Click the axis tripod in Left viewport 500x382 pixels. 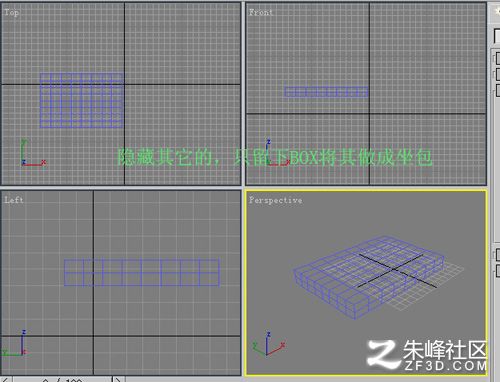15,343
